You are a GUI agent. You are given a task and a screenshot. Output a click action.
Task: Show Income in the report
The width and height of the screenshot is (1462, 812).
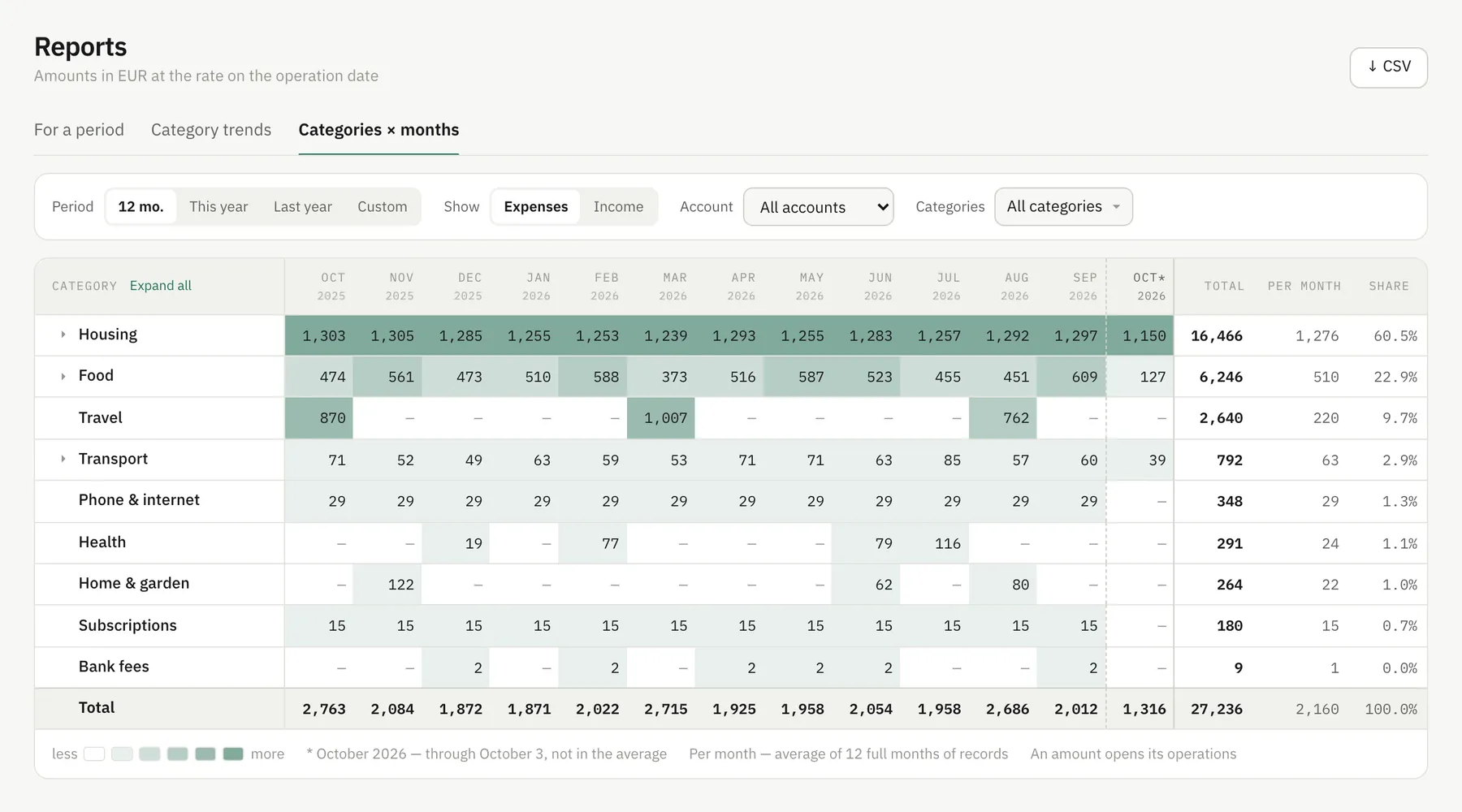point(618,206)
